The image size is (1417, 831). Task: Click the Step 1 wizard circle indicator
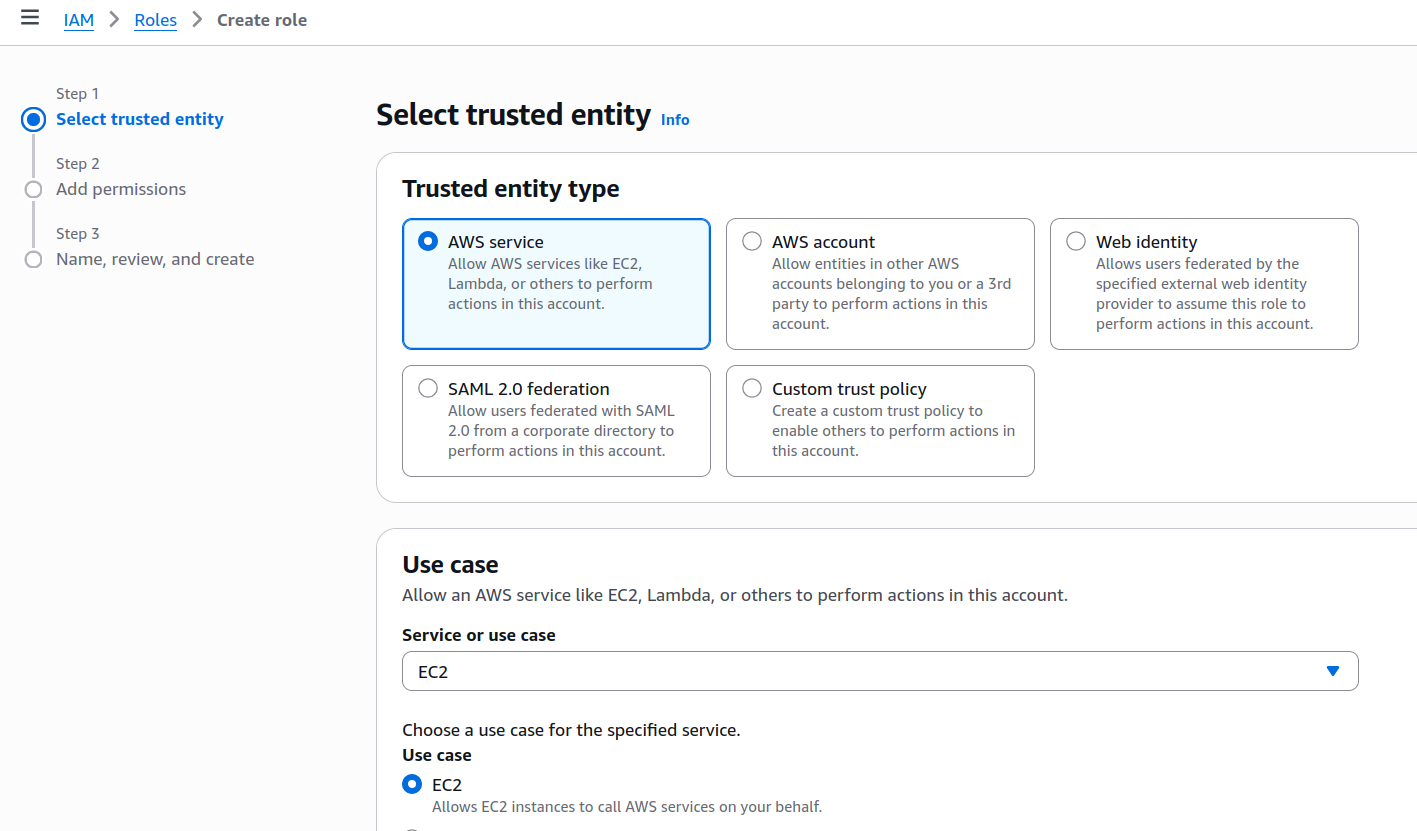34,120
